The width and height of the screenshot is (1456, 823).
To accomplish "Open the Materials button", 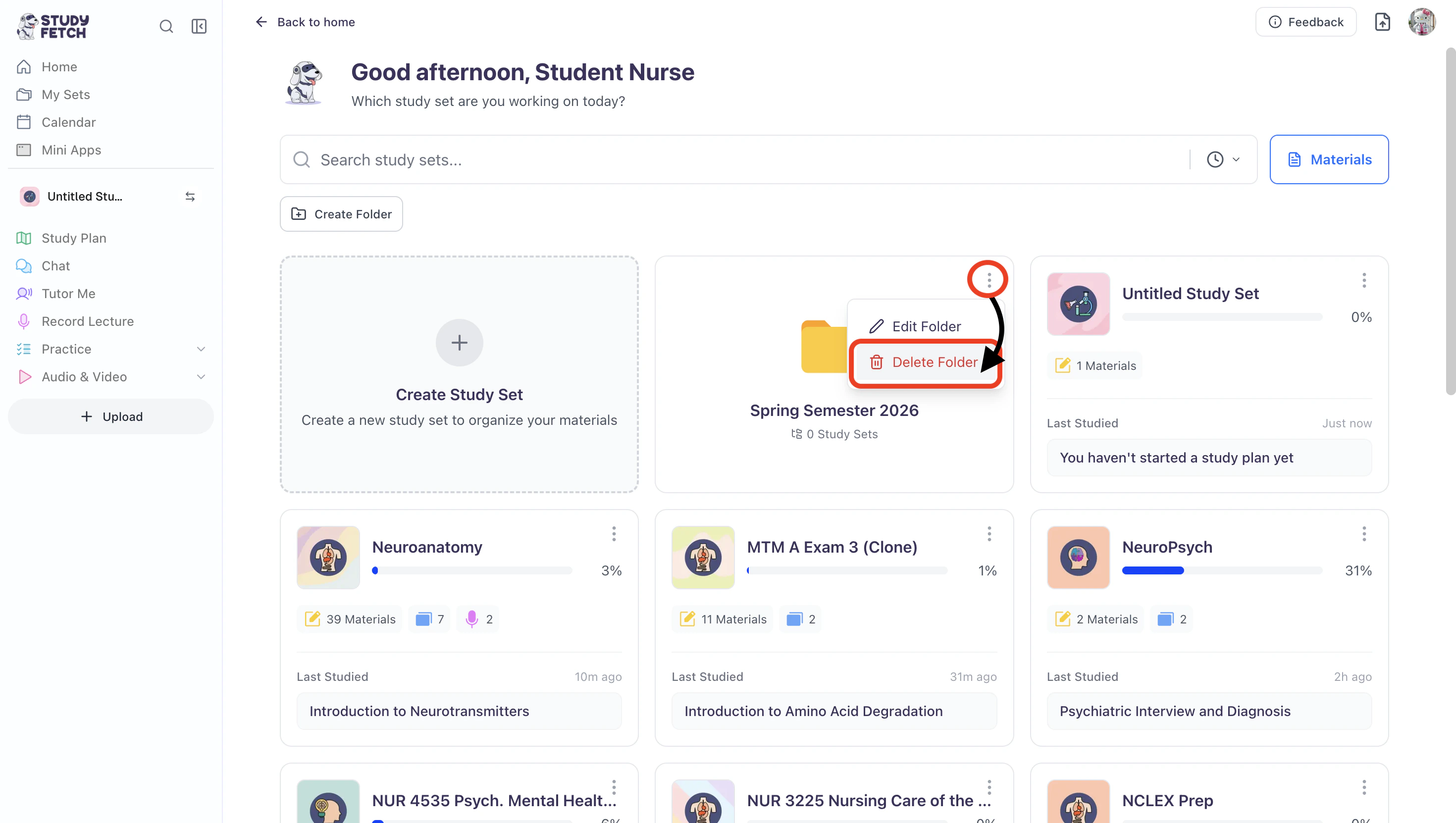I will click(1329, 159).
